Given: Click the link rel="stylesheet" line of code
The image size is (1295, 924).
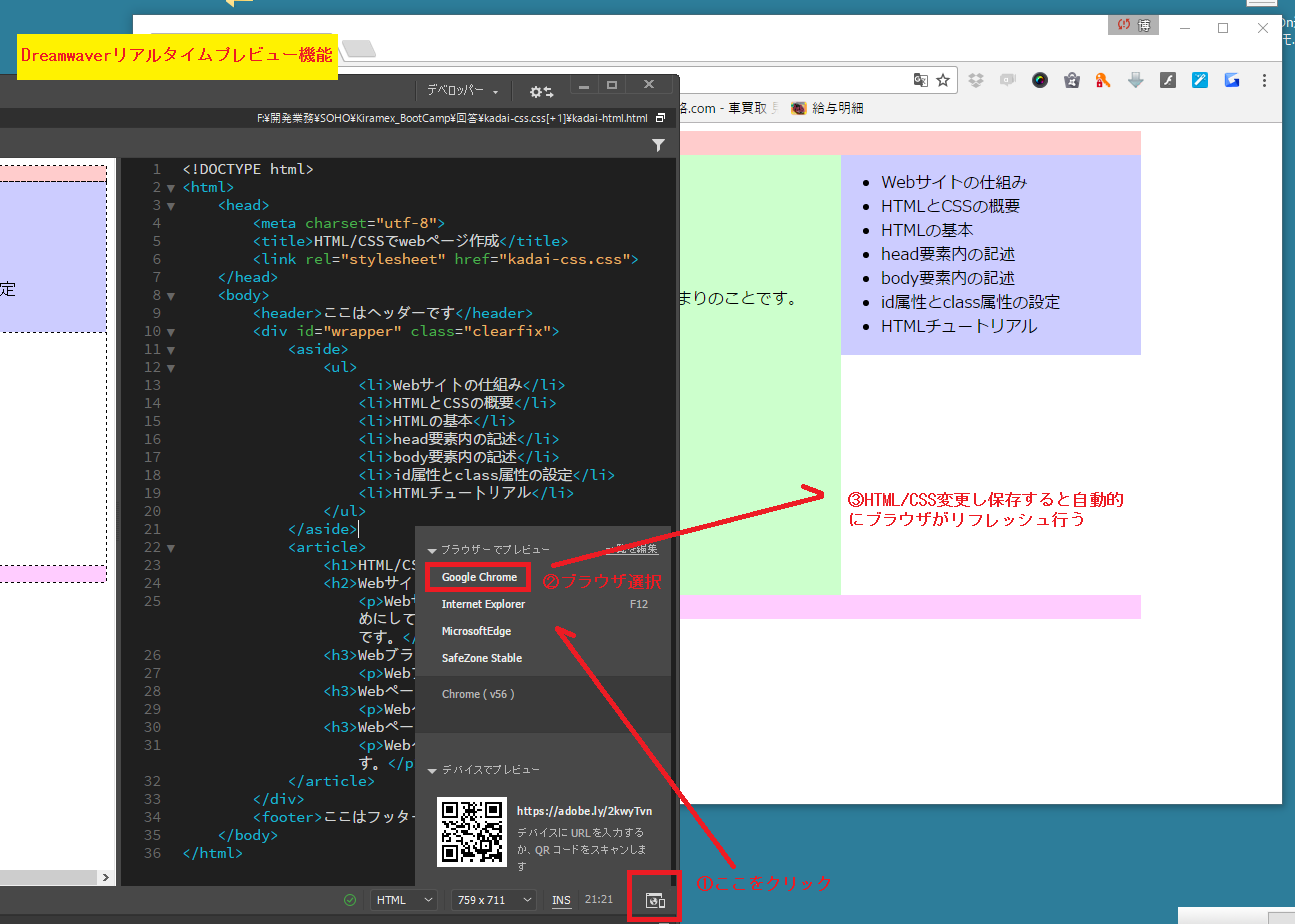Looking at the screenshot, I should click(x=445, y=260).
